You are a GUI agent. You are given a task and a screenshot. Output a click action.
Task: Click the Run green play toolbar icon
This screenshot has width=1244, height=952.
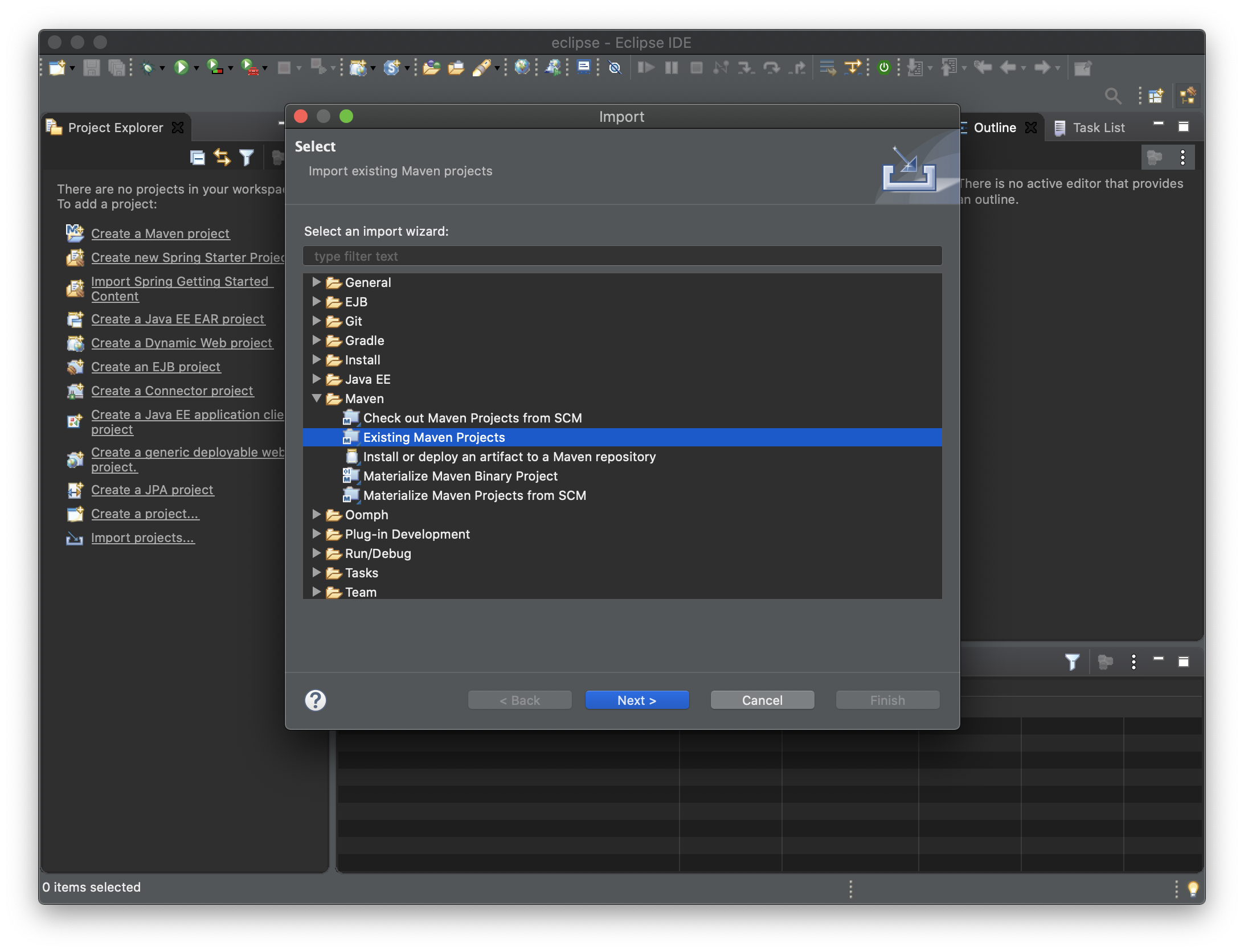181,68
